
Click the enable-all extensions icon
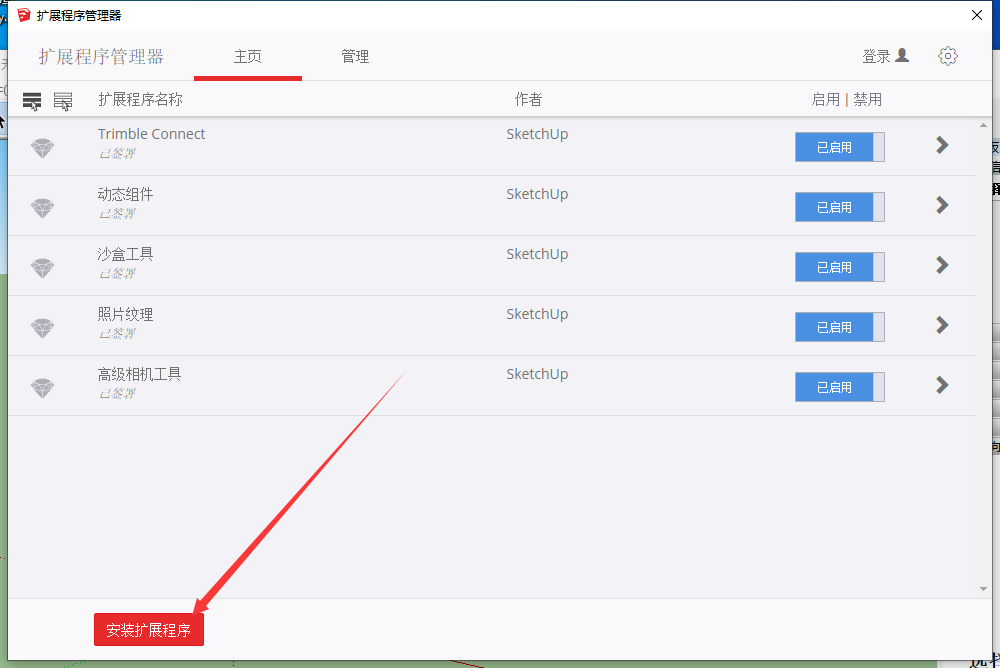pyautogui.click(x=32, y=101)
